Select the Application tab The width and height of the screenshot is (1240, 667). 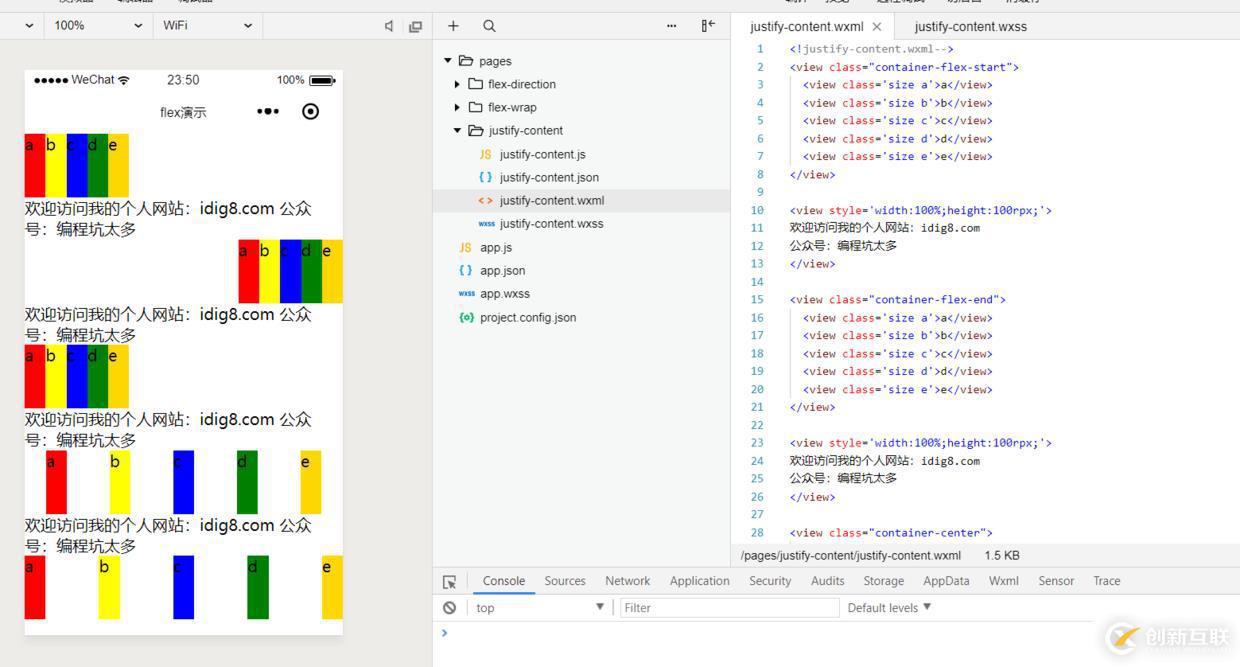pyautogui.click(x=700, y=581)
